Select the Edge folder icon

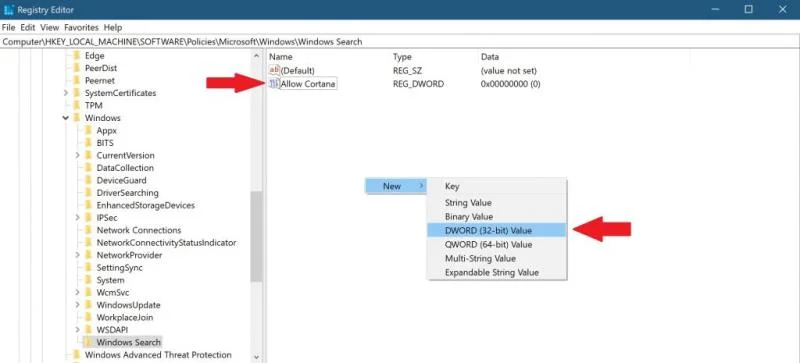tap(77, 56)
